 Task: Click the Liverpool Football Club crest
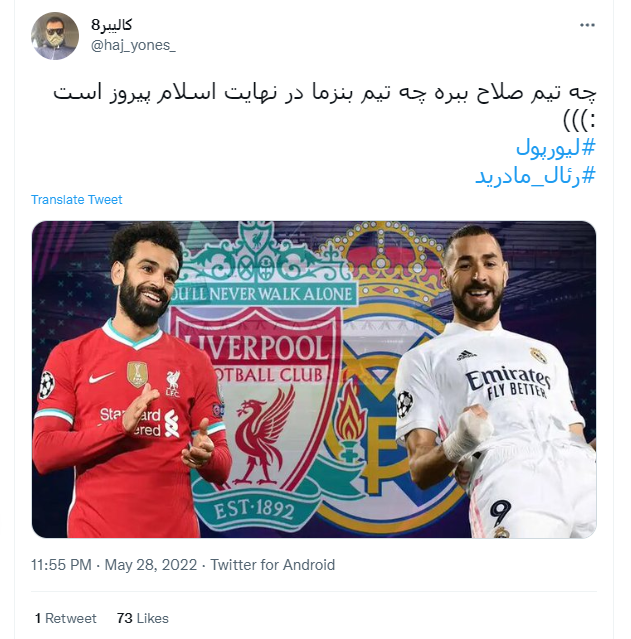click(x=263, y=379)
